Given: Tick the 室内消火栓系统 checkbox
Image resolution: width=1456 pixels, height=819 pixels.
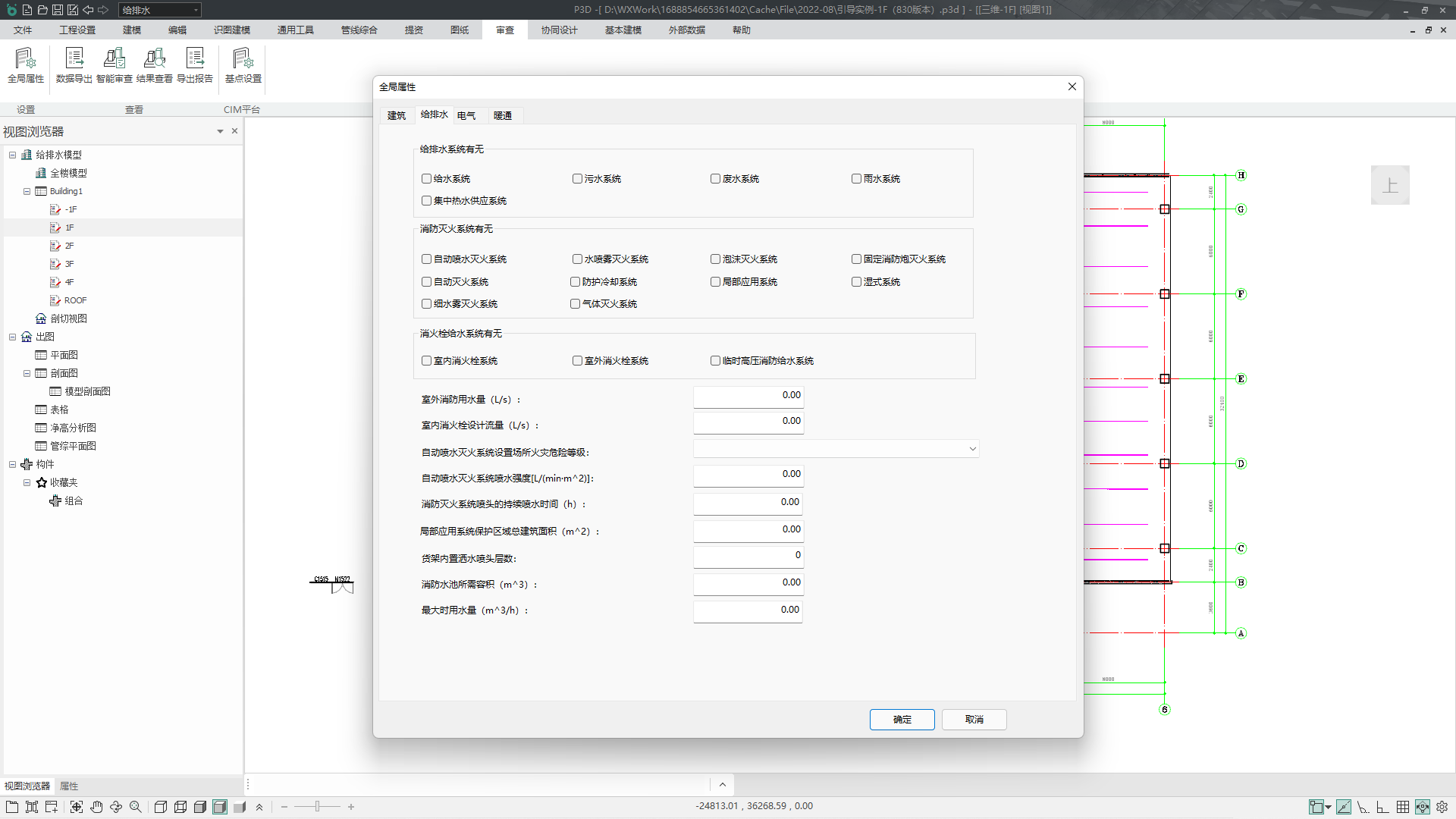Looking at the screenshot, I should (x=426, y=361).
